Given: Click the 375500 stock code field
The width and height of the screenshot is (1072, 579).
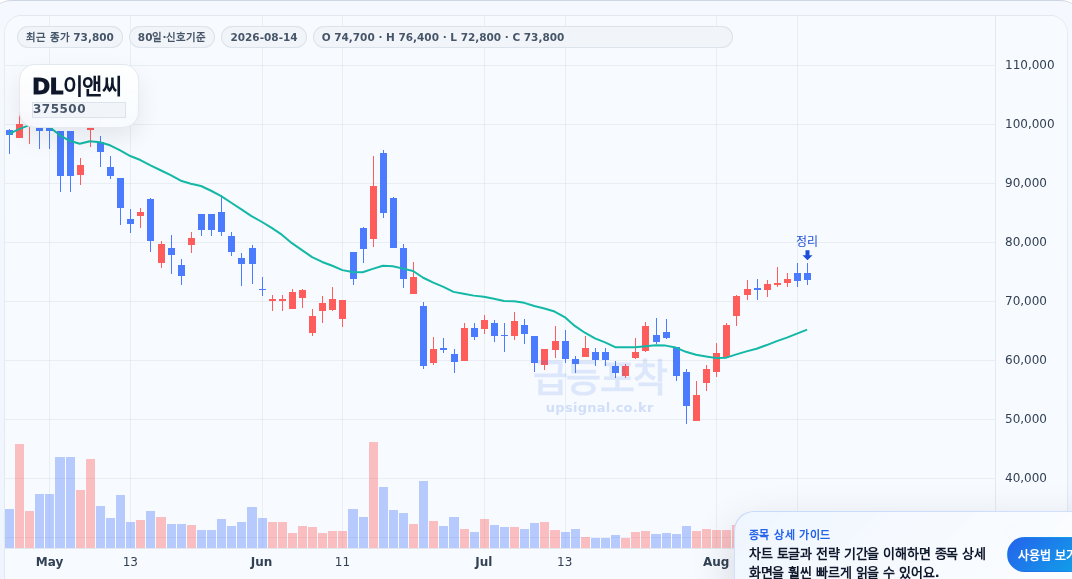Looking at the screenshot, I should (79, 109).
